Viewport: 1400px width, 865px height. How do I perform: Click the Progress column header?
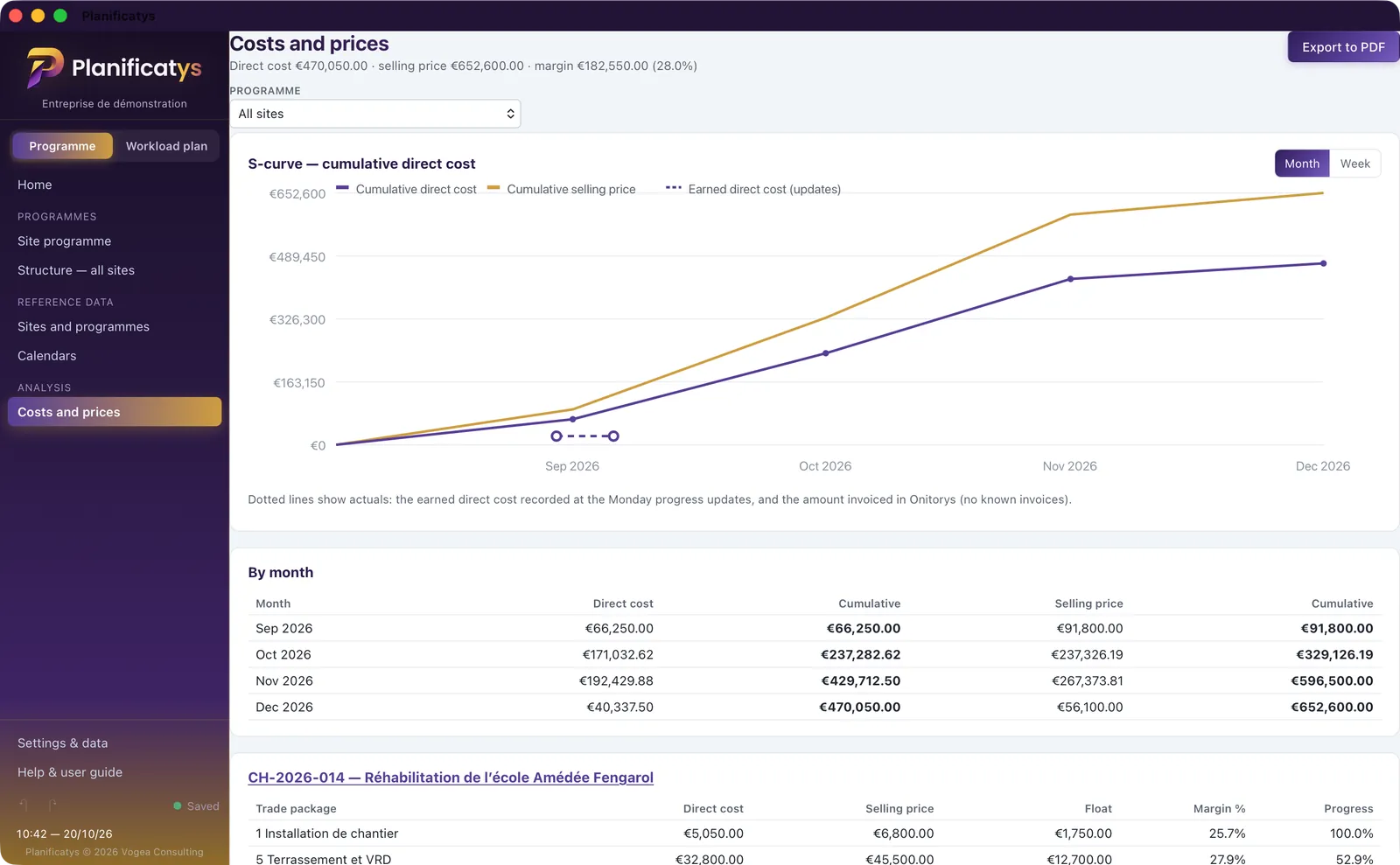click(x=1348, y=809)
